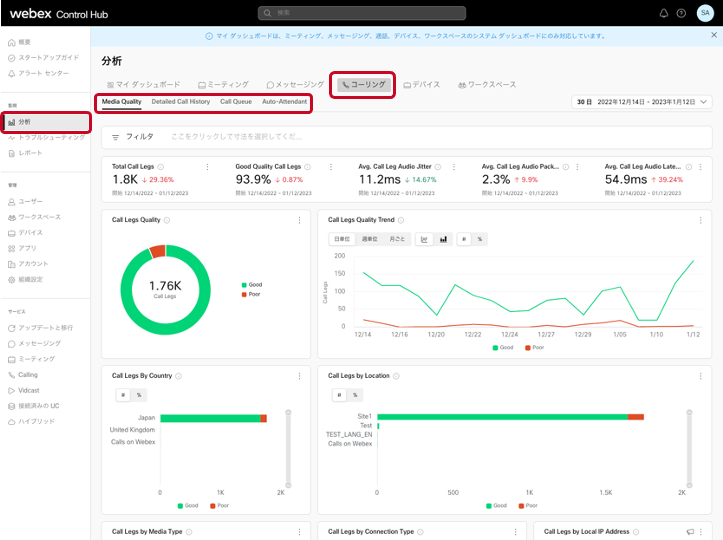Open the Call Queue sub-tab
Viewport: 723px width, 540px height.
click(236, 102)
